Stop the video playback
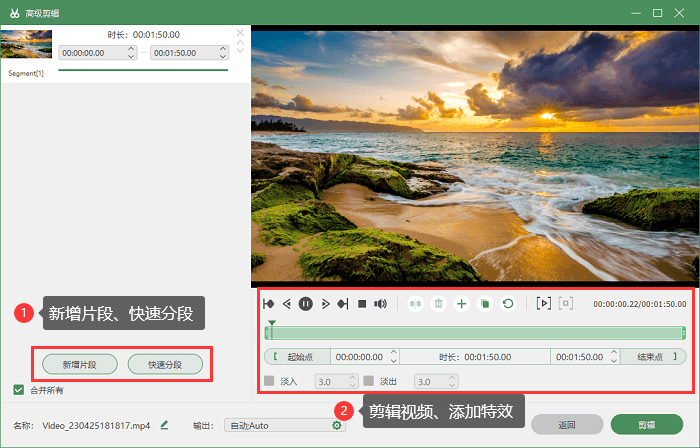Image resolution: width=700 pixels, height=448 pixels. point(362,304)
